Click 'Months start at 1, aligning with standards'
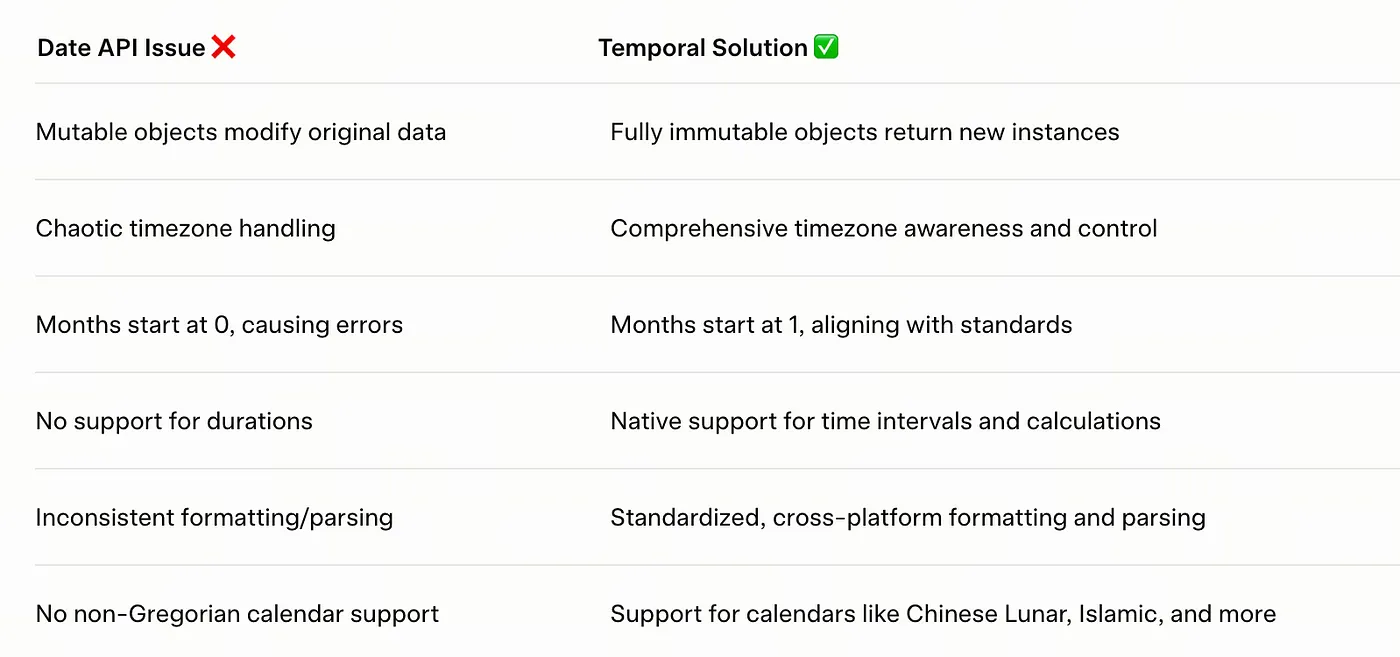The width and height of the screenshot is (1400, 657). (841, 325)
